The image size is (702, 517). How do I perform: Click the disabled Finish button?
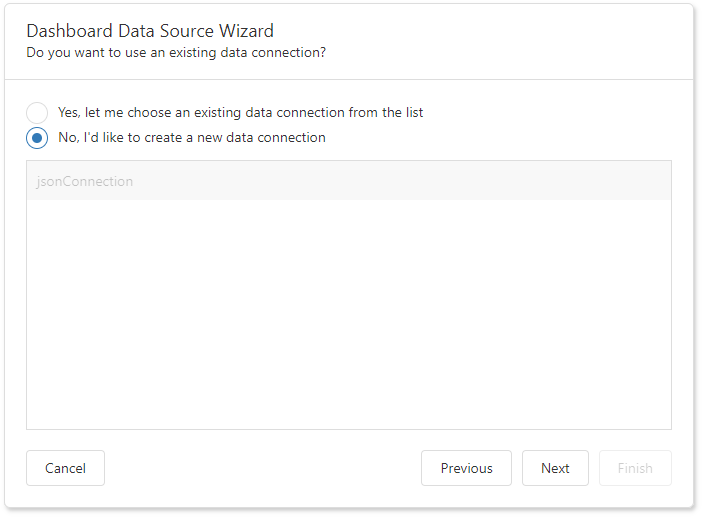635,468
